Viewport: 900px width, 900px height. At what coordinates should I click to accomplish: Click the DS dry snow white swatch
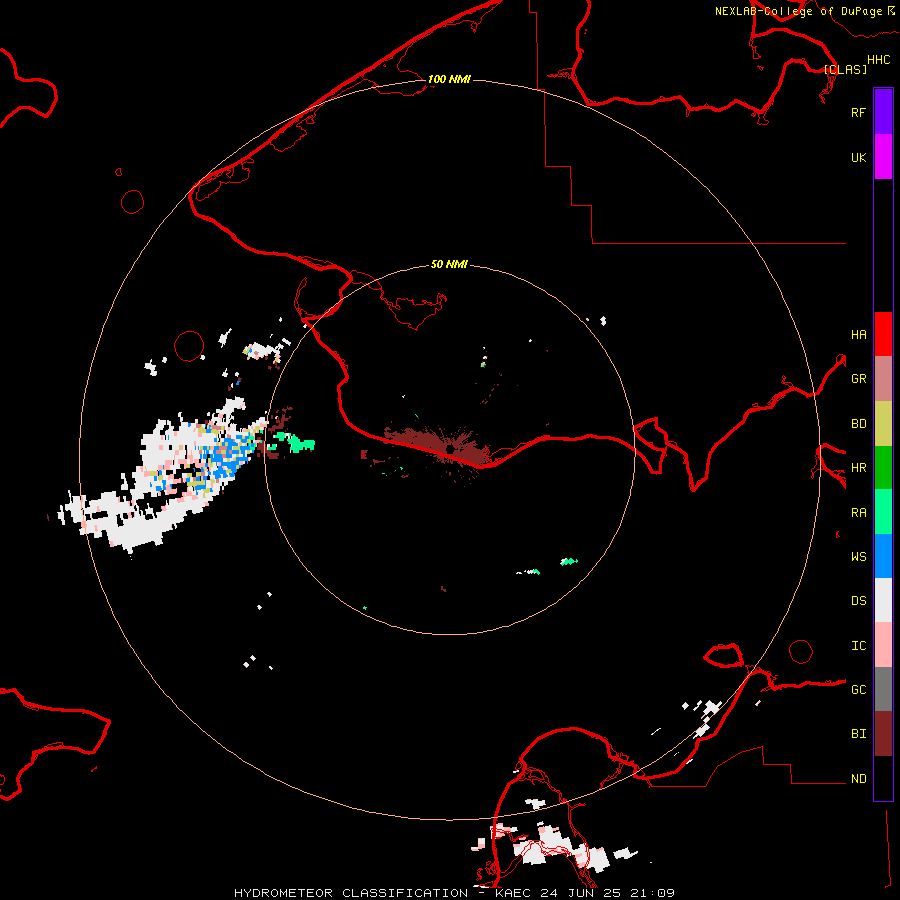coord(883,600)
